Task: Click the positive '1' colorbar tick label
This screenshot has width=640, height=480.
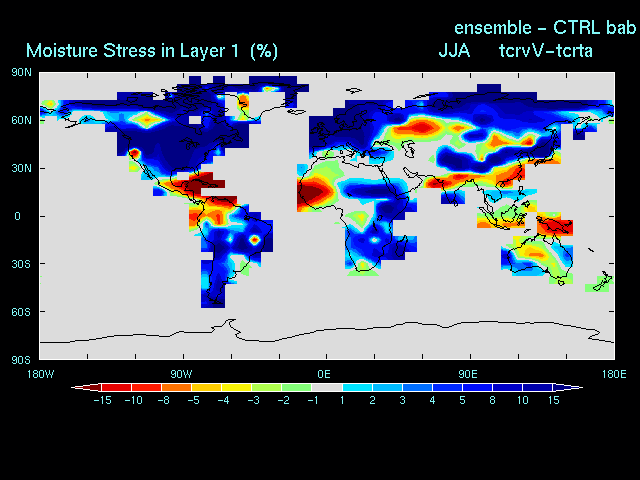Action: tap(342, 400)
